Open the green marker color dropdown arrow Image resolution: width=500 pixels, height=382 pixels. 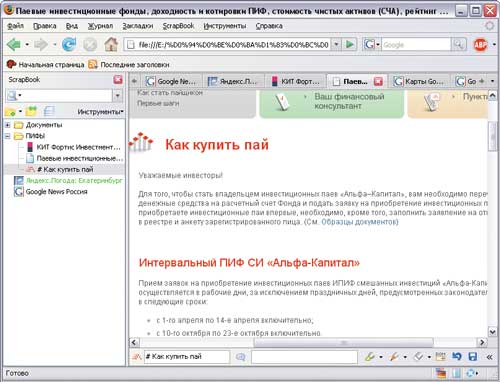[x=381, y=357]
